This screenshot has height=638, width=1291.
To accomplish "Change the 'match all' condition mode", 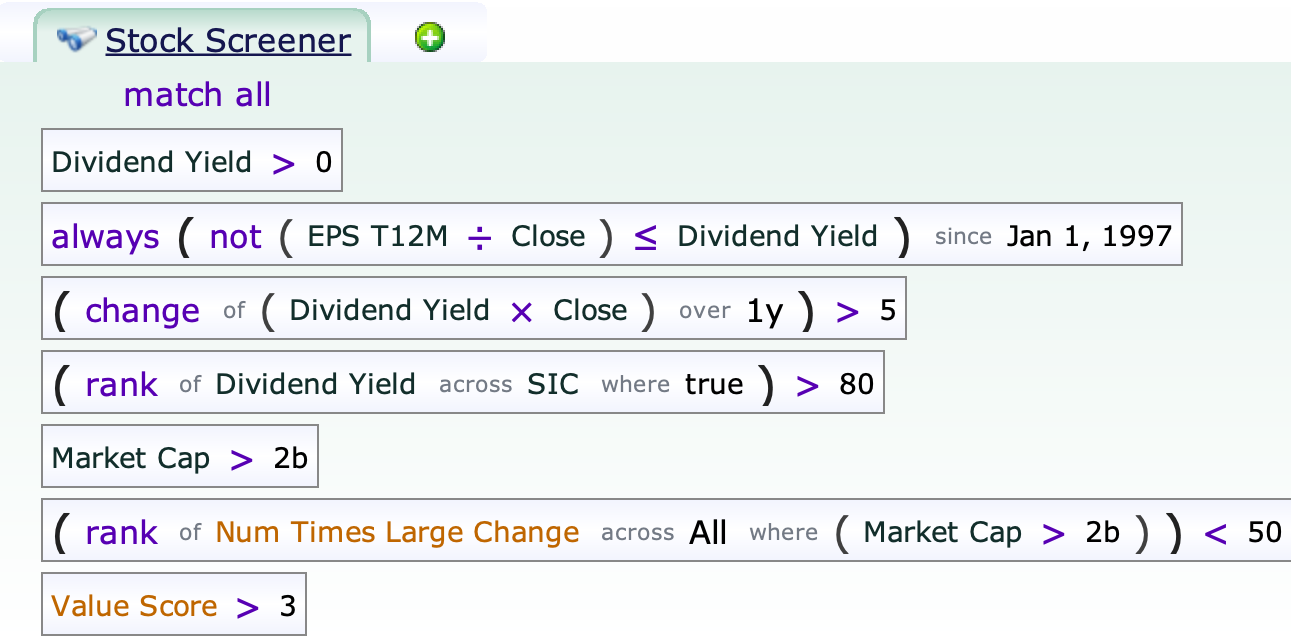I will pos(197,95).
